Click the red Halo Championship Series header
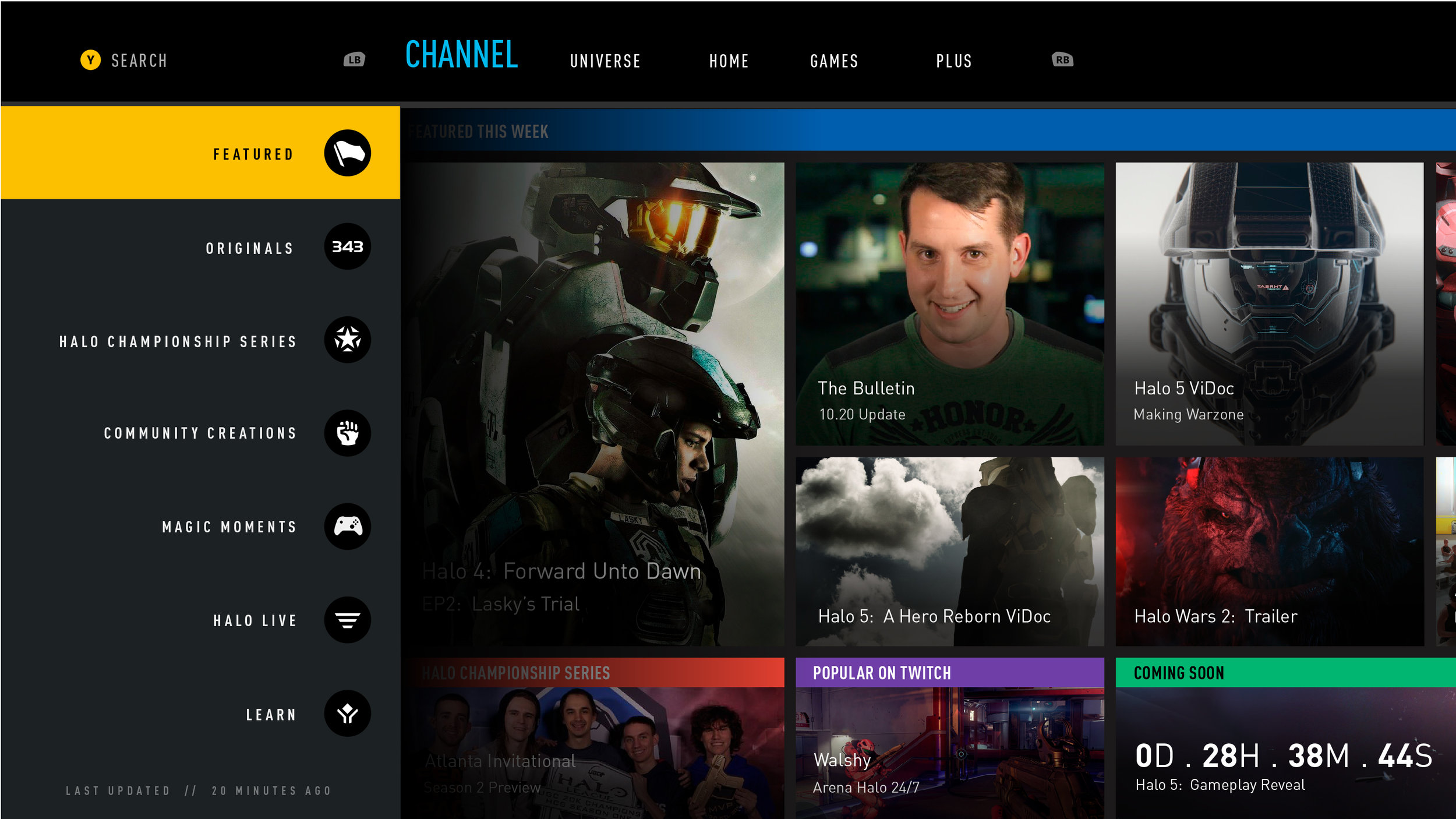Screen dimensions: 1456x819 (x=593, y=673)
